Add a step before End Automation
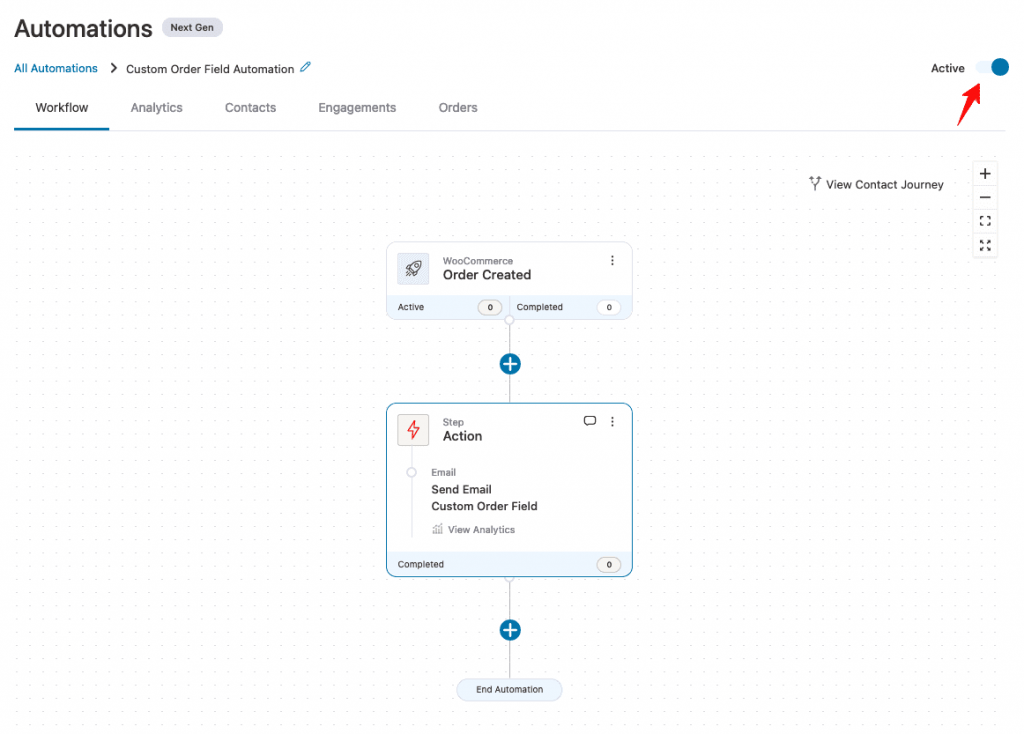 pos(510,630)
